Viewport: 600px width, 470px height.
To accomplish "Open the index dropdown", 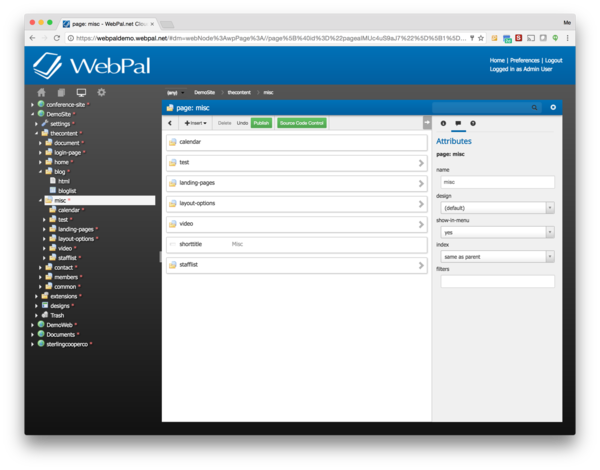I will pos(497,257).
